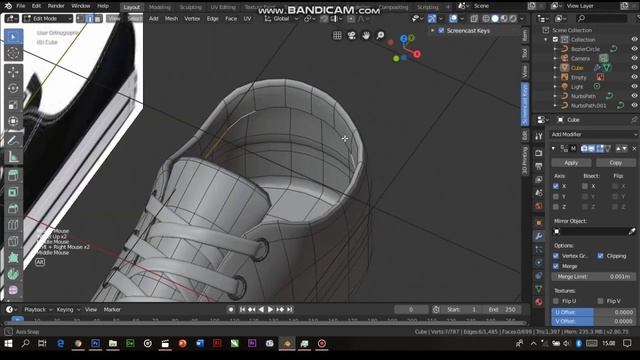Toggle the Merge option
Image resolution: width=640 pixels, height=360 pixels.
[x=556, y=266]
